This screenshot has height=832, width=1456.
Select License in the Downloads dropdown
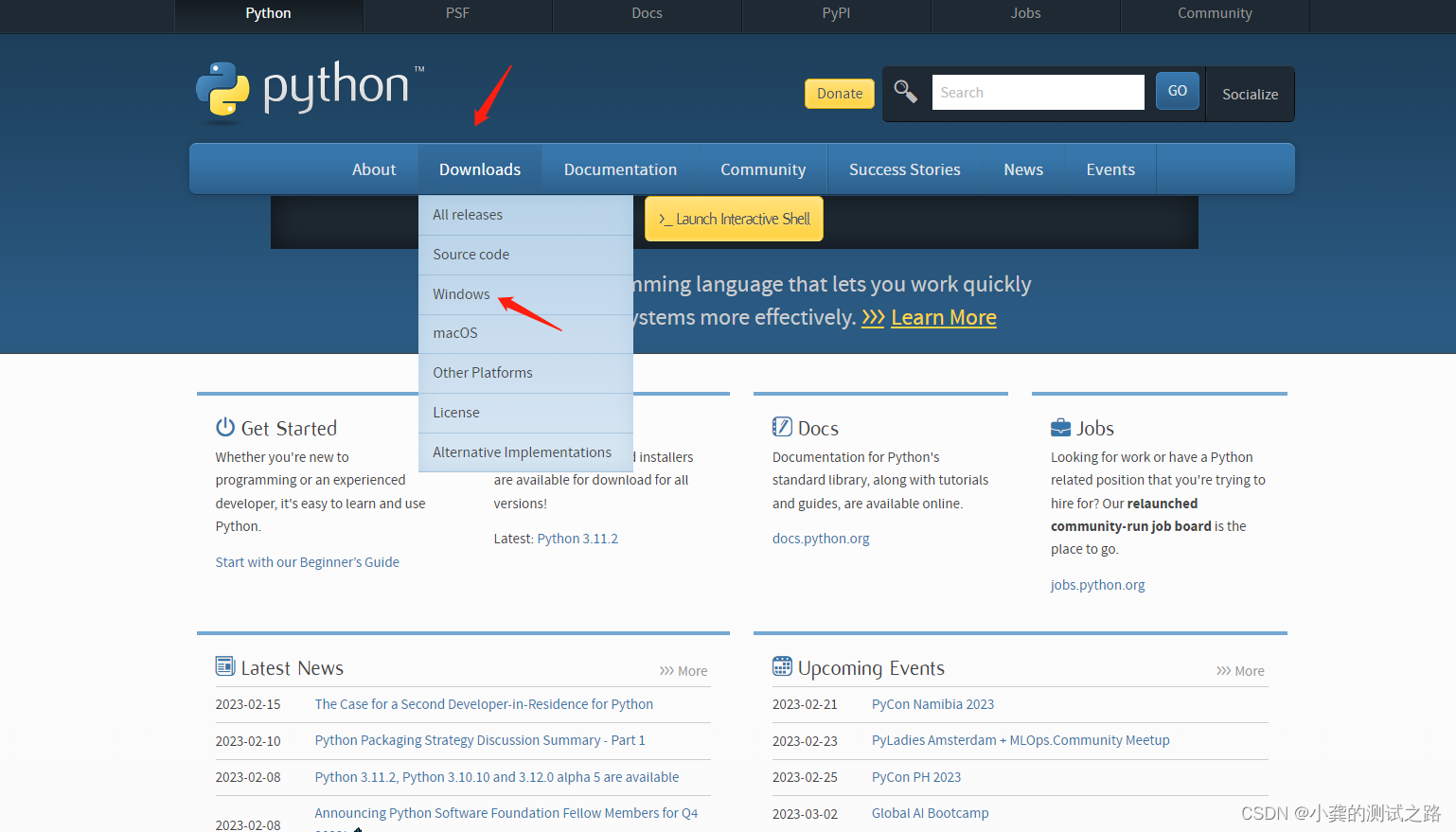525,413
